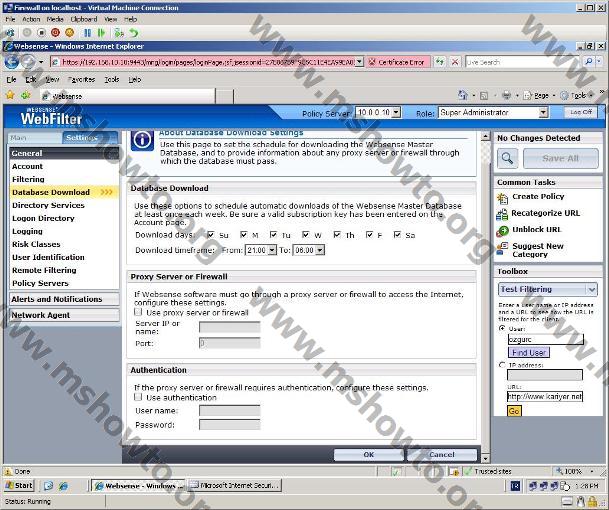Open Microsoft Internet Security taskbar item

point(235,485)
